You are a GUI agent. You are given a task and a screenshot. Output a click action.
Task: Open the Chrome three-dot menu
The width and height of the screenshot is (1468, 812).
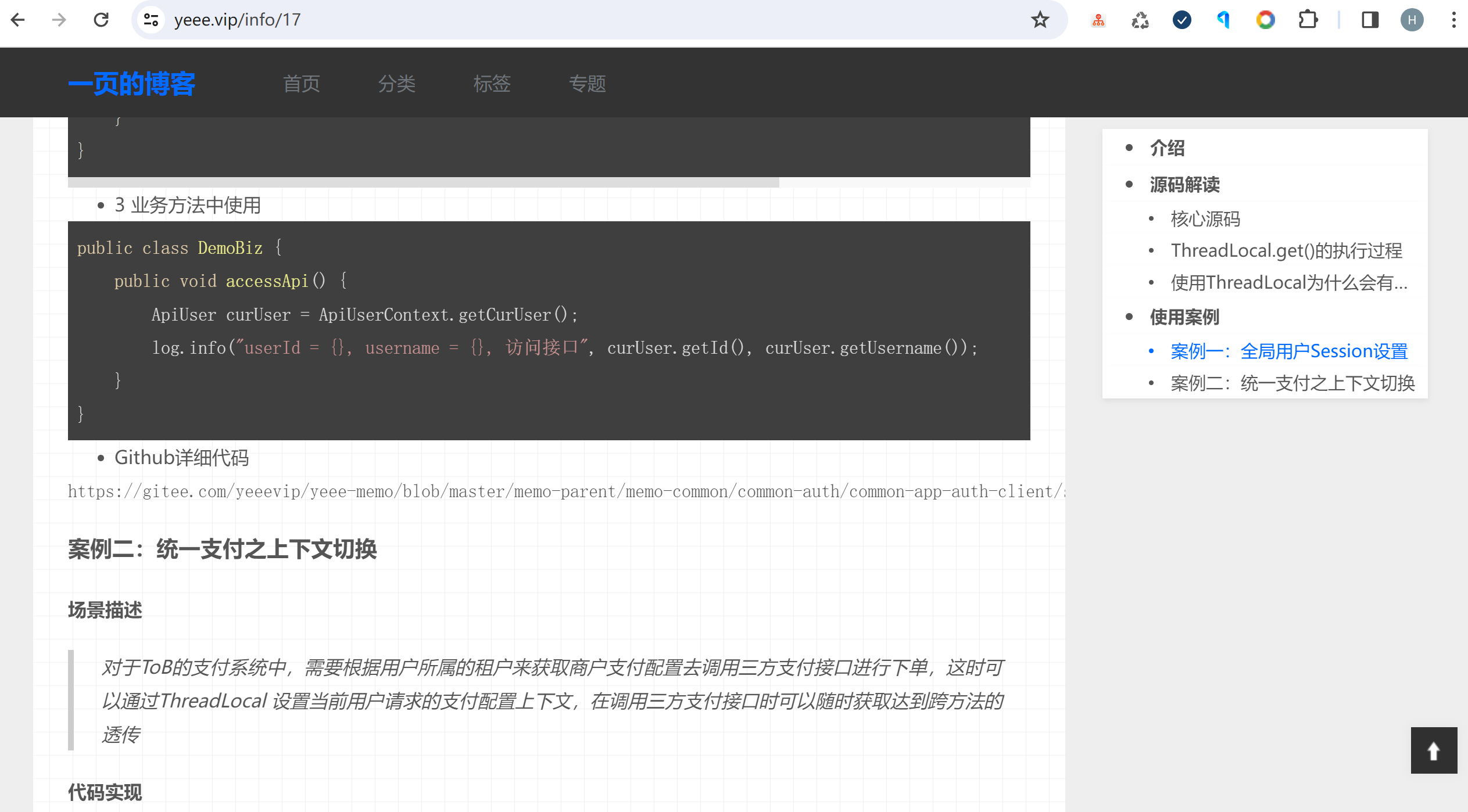[x=1454, y=19]
